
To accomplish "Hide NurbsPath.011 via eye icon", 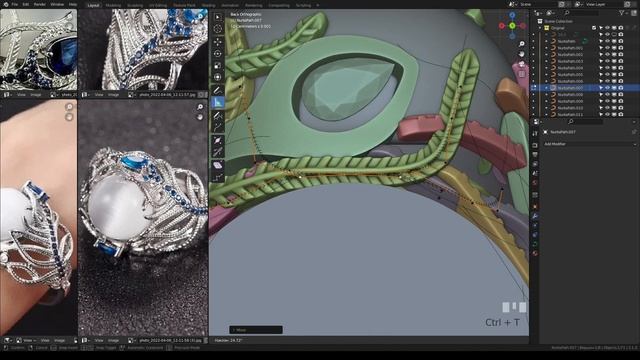I will click(x=607, y=114).
